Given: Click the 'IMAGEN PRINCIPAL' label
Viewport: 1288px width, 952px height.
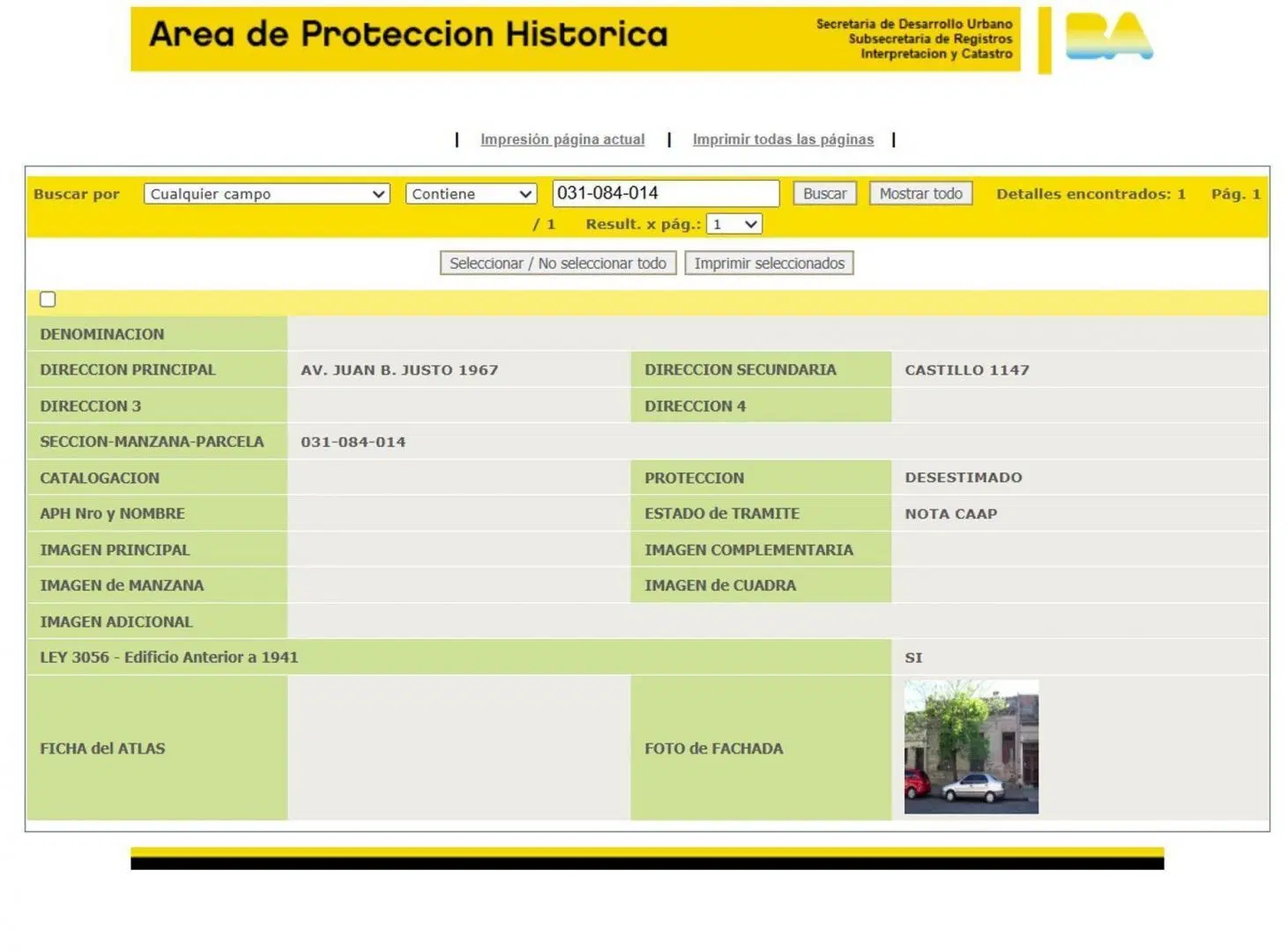Looking at the screenshot, I should coord(115,550).
